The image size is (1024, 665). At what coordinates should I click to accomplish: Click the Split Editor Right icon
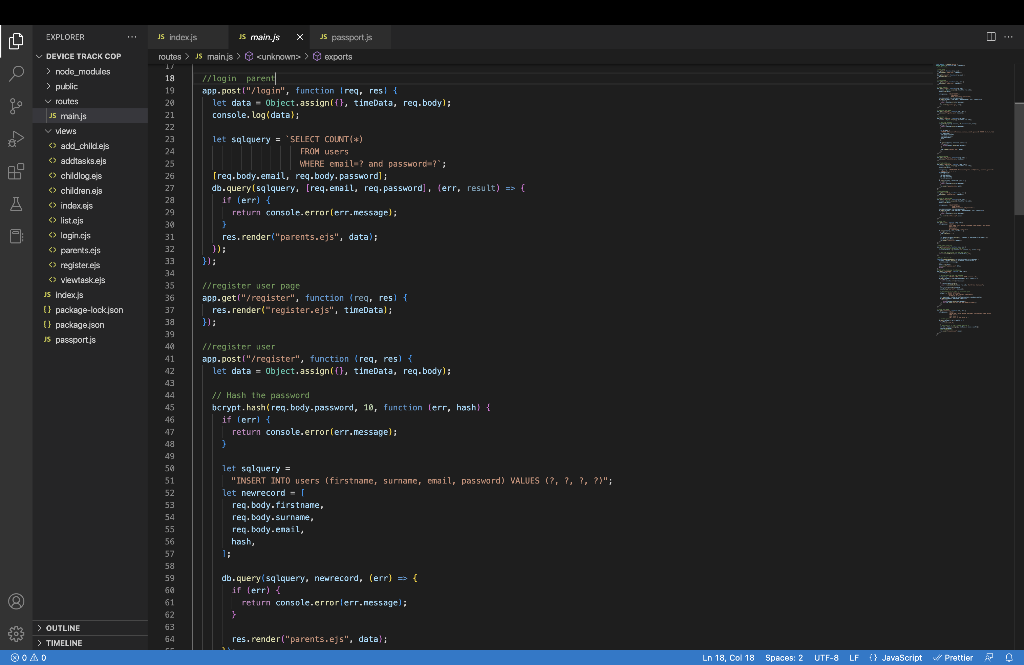(991, 37)
